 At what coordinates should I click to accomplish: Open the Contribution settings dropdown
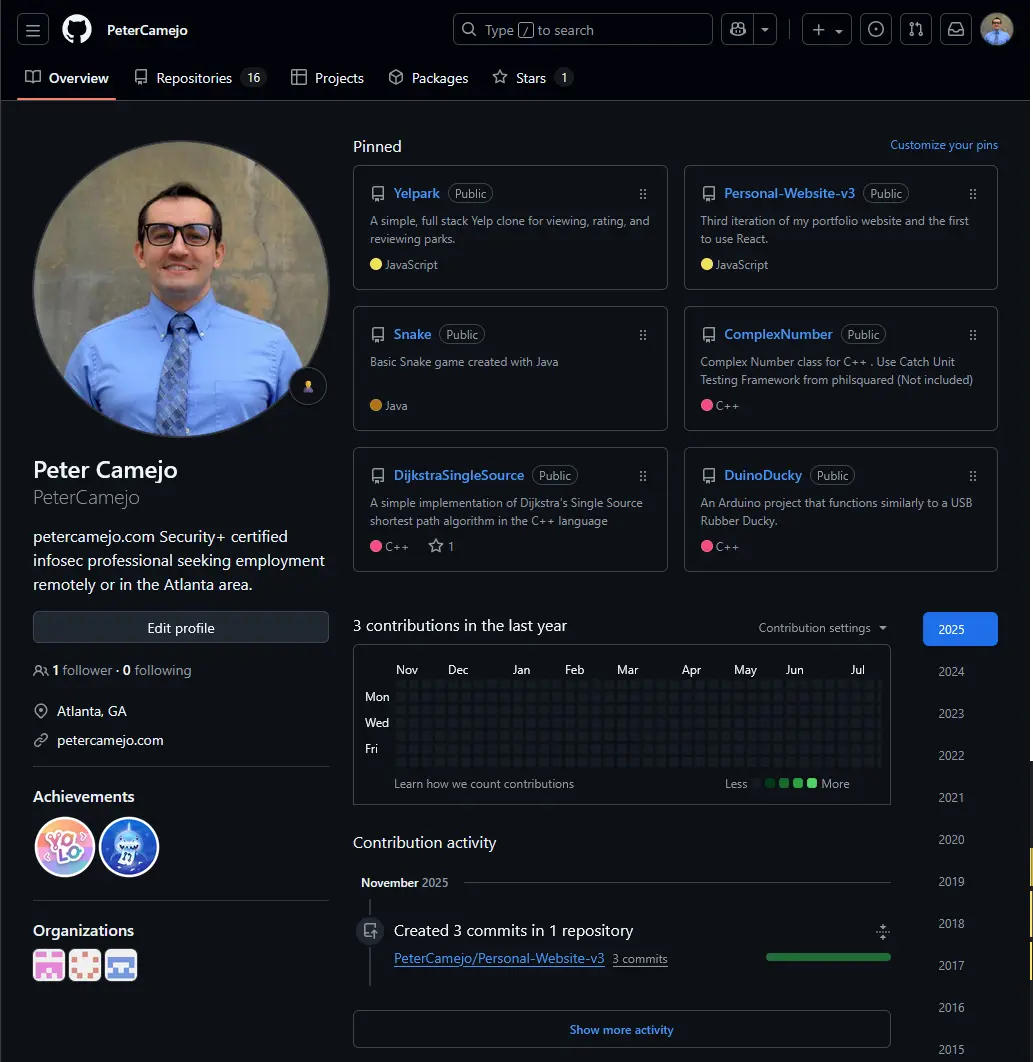(x=821, y=627)
